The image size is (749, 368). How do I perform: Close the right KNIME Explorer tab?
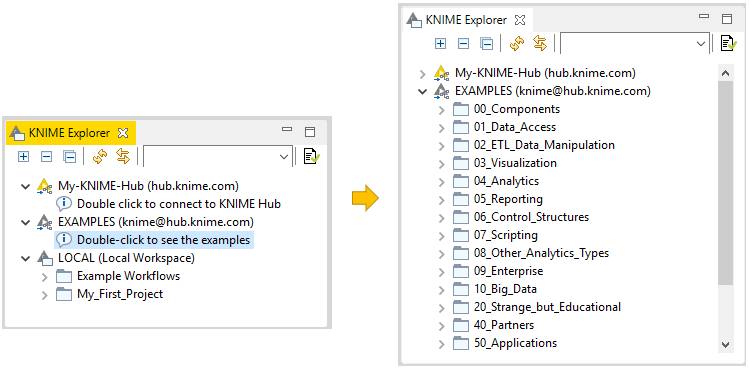point(520,20)
